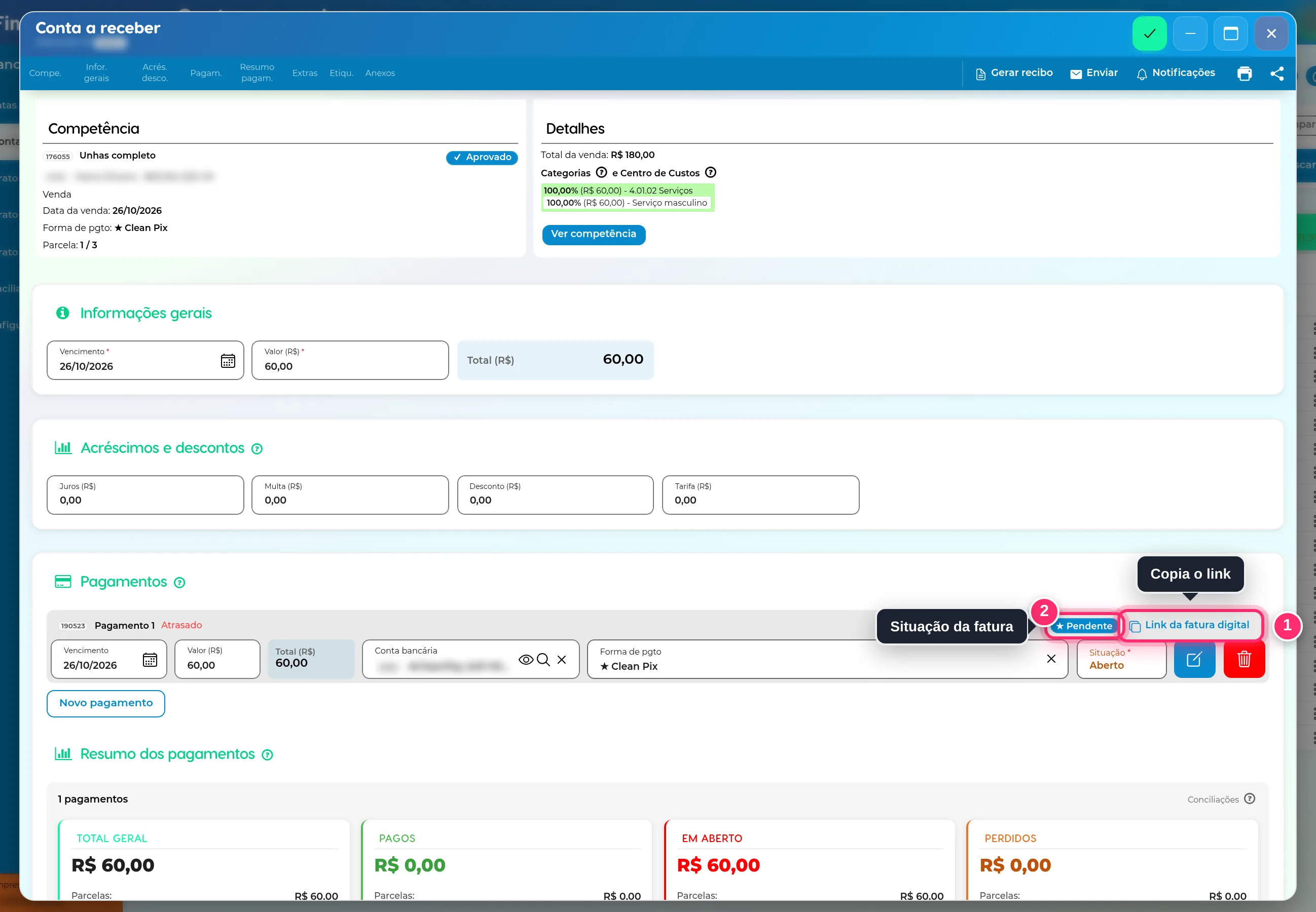The image size is (1316, 912).
Task: Copy the Link da fatura digital
Action: pyautogui.click(x=1190, y=625)
